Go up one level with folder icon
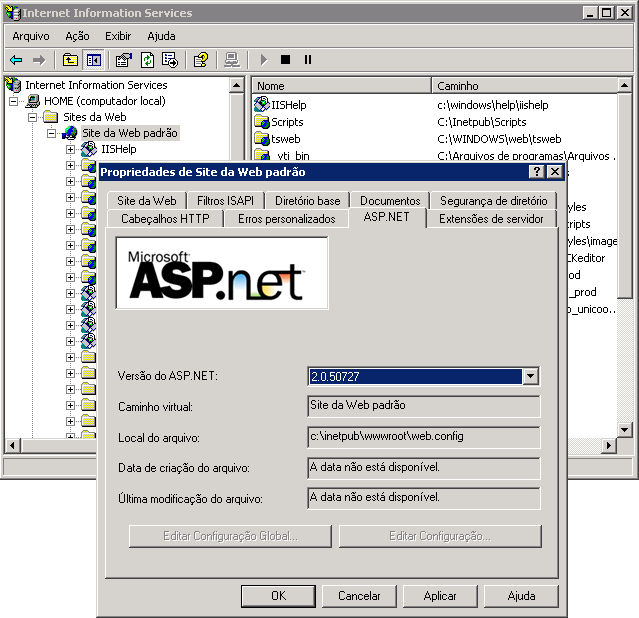 coord(70,60)
